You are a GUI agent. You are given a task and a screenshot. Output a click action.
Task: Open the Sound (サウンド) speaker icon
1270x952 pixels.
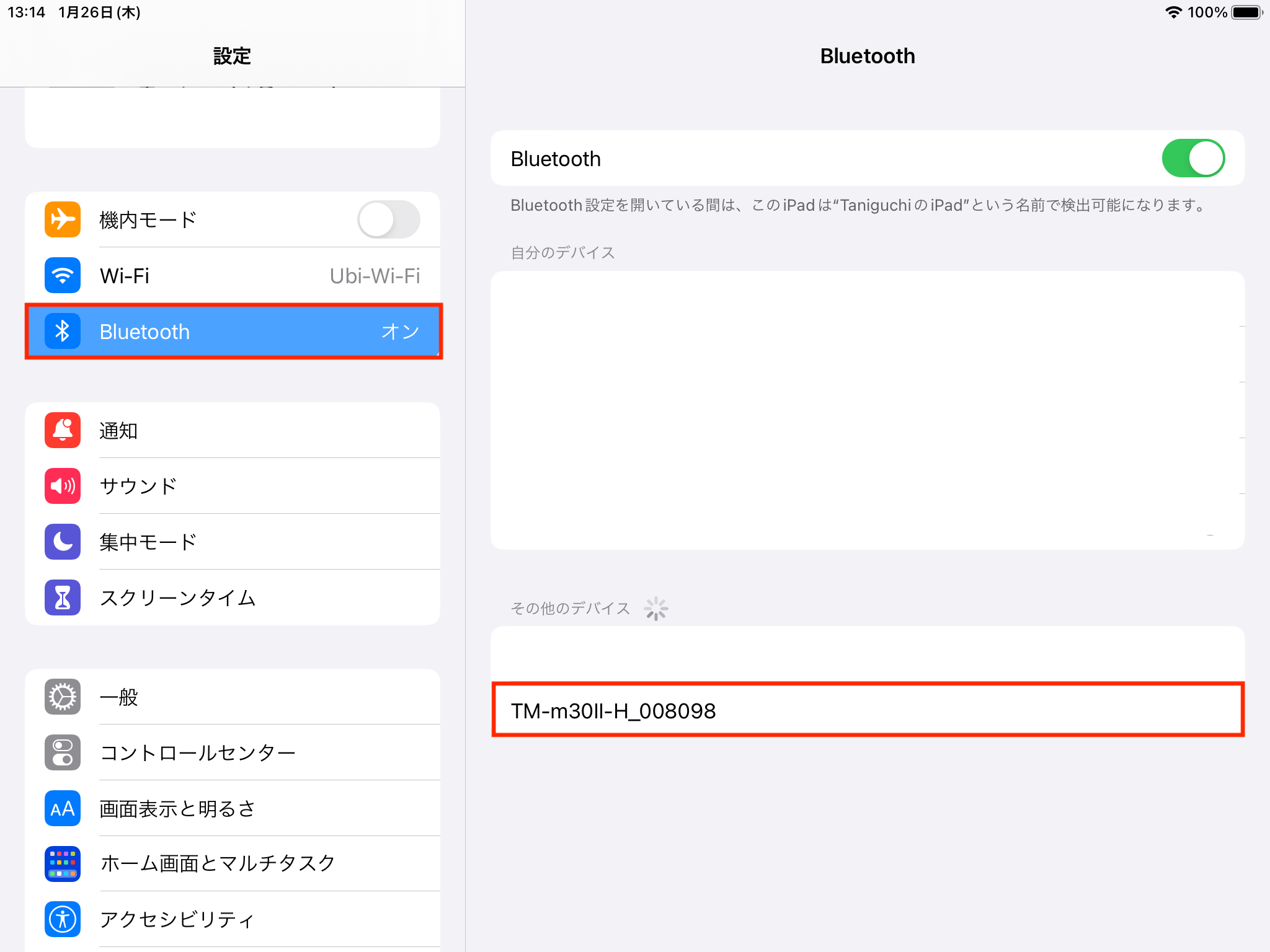pos(63,486)
